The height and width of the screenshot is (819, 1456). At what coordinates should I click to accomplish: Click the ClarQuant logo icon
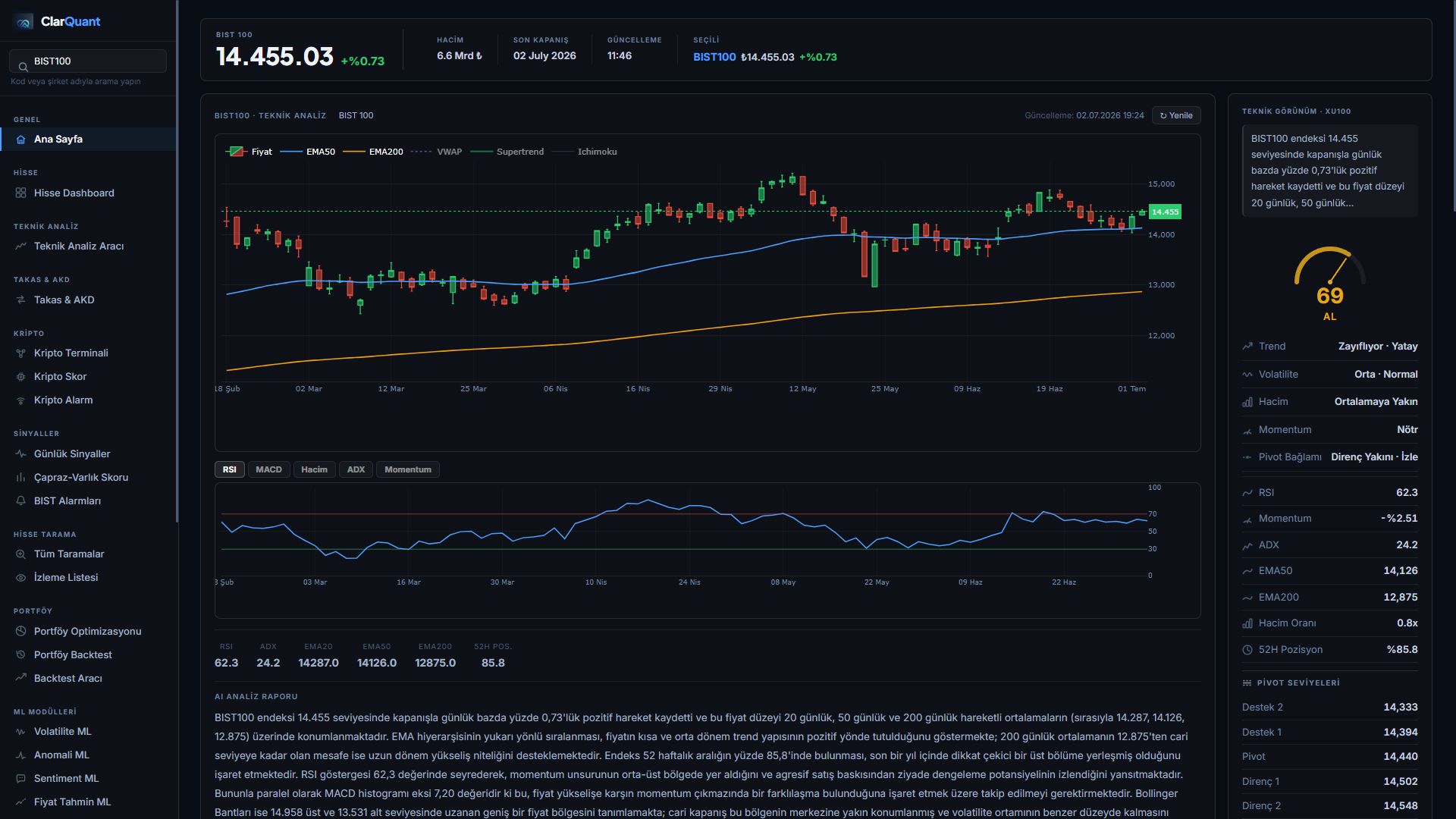24,22
